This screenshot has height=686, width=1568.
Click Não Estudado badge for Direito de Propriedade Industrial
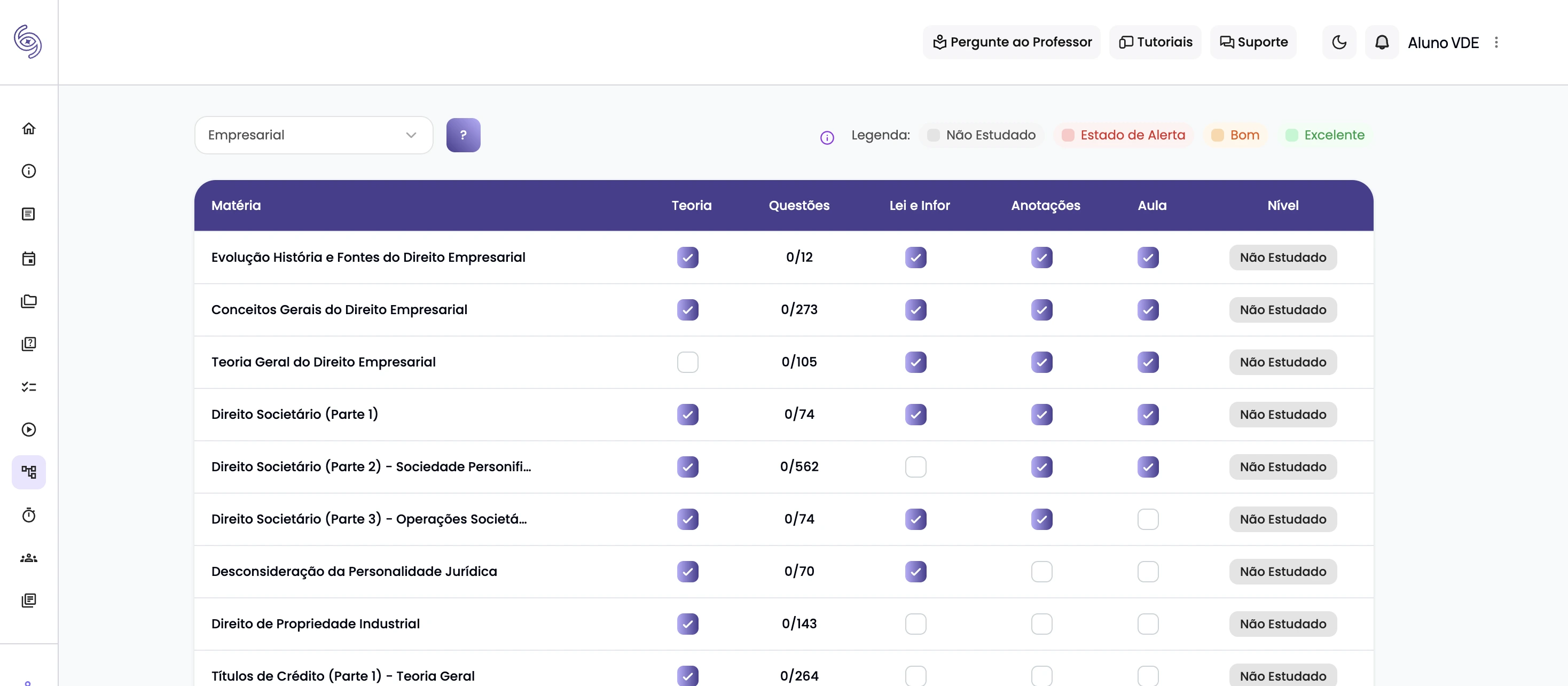[x=1282, y=624]
